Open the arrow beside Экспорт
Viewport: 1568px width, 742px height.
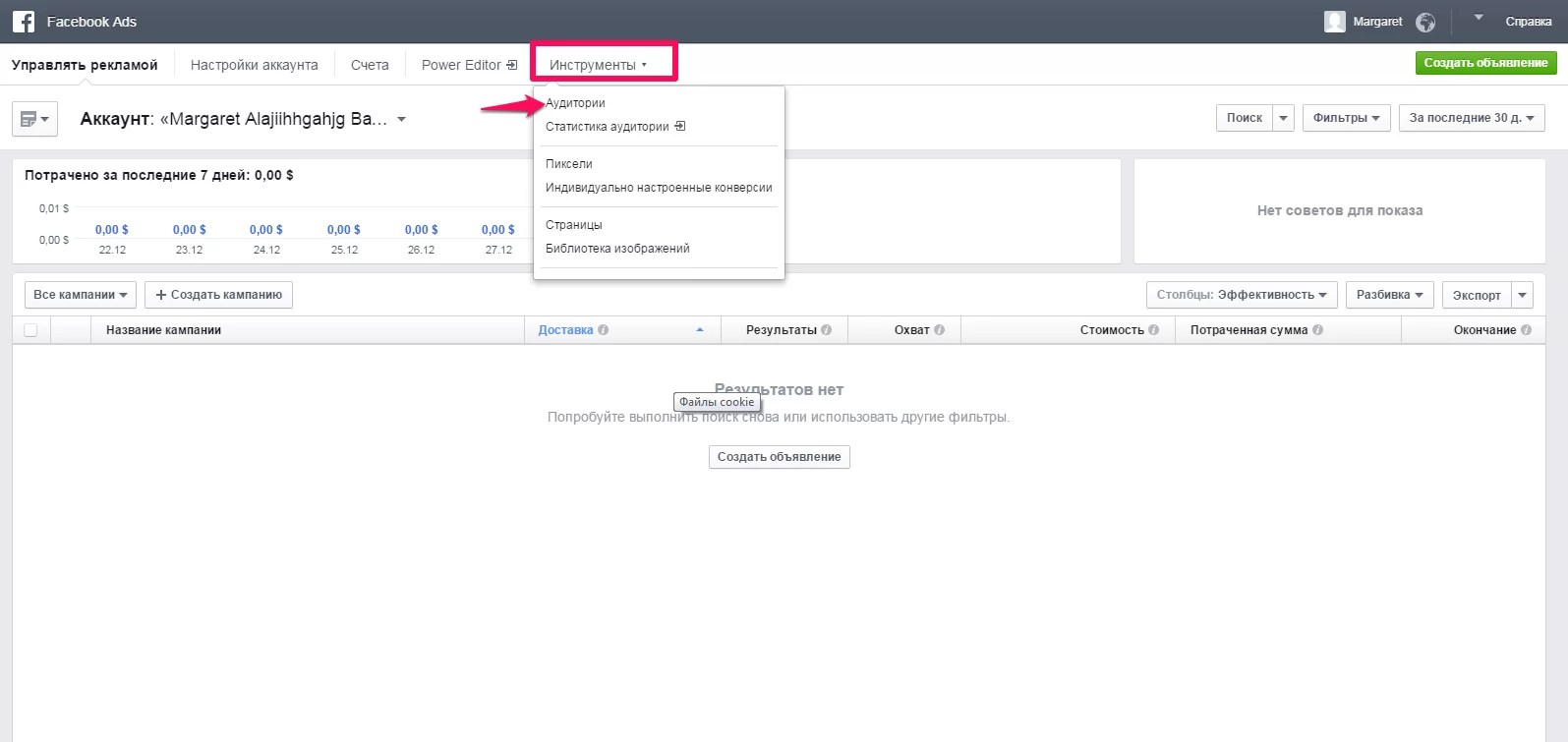[x=1523, y=295]
